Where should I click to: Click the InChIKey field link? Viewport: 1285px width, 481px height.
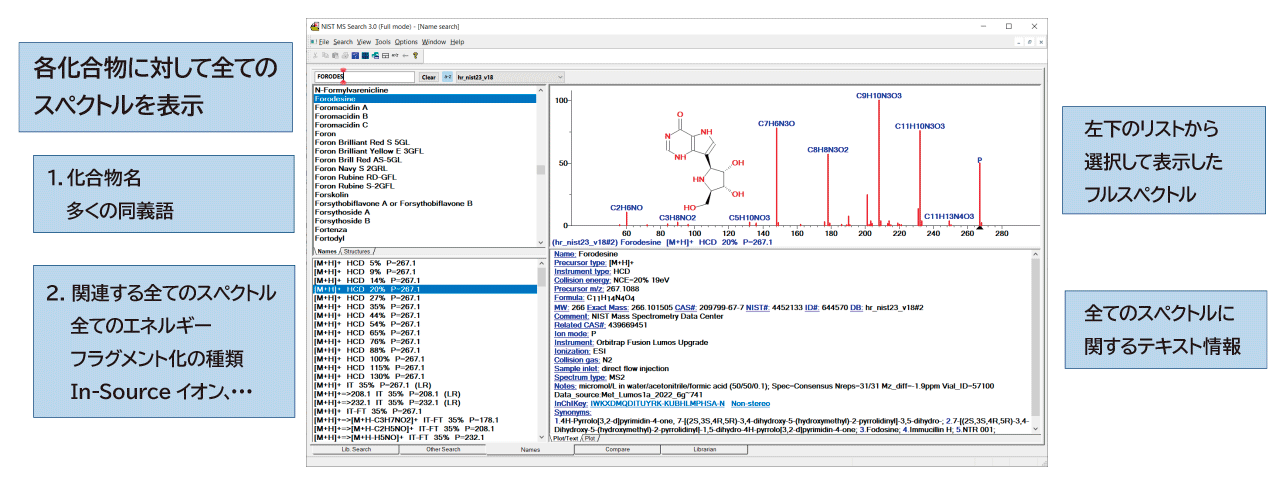coord(569,403)
